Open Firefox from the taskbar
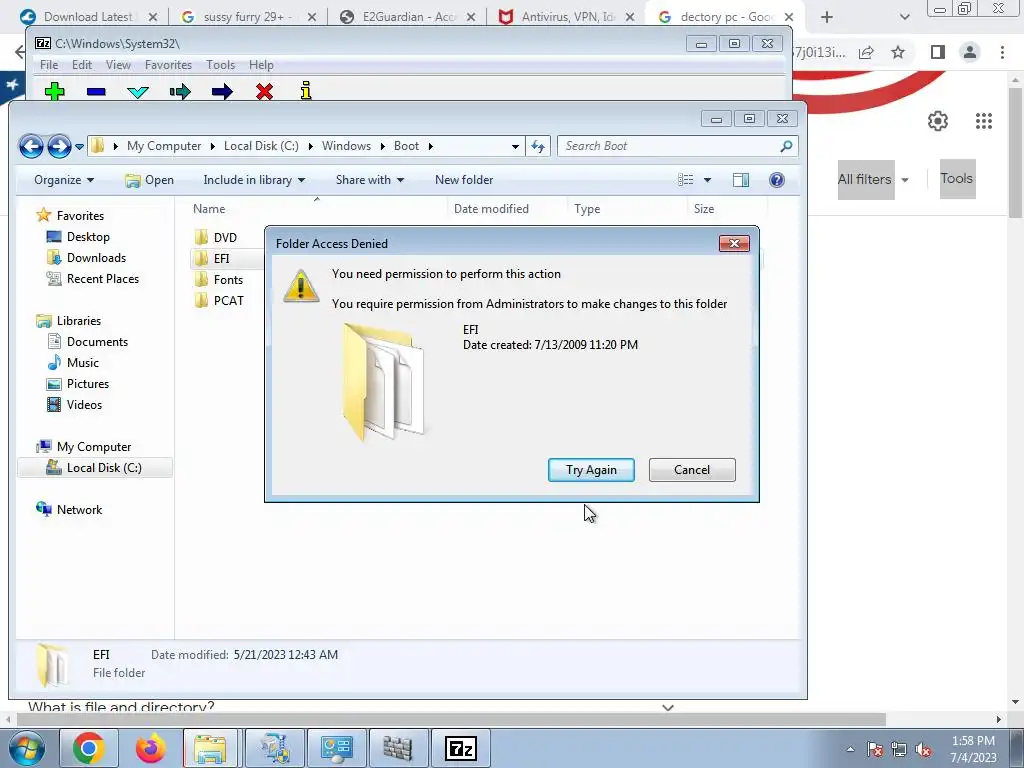Screen dimensions: 1024x768 pyautogui.click(x=150, y=748)
